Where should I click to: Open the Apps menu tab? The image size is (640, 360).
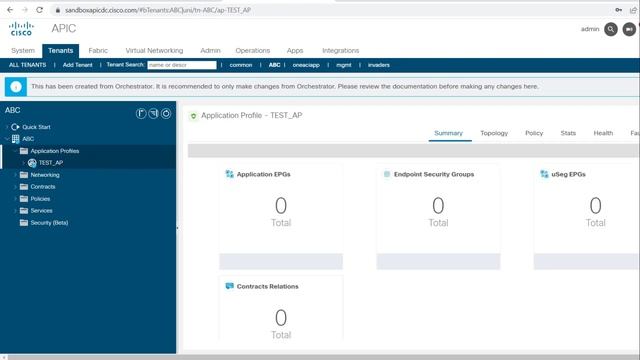[x=295, y=51]
